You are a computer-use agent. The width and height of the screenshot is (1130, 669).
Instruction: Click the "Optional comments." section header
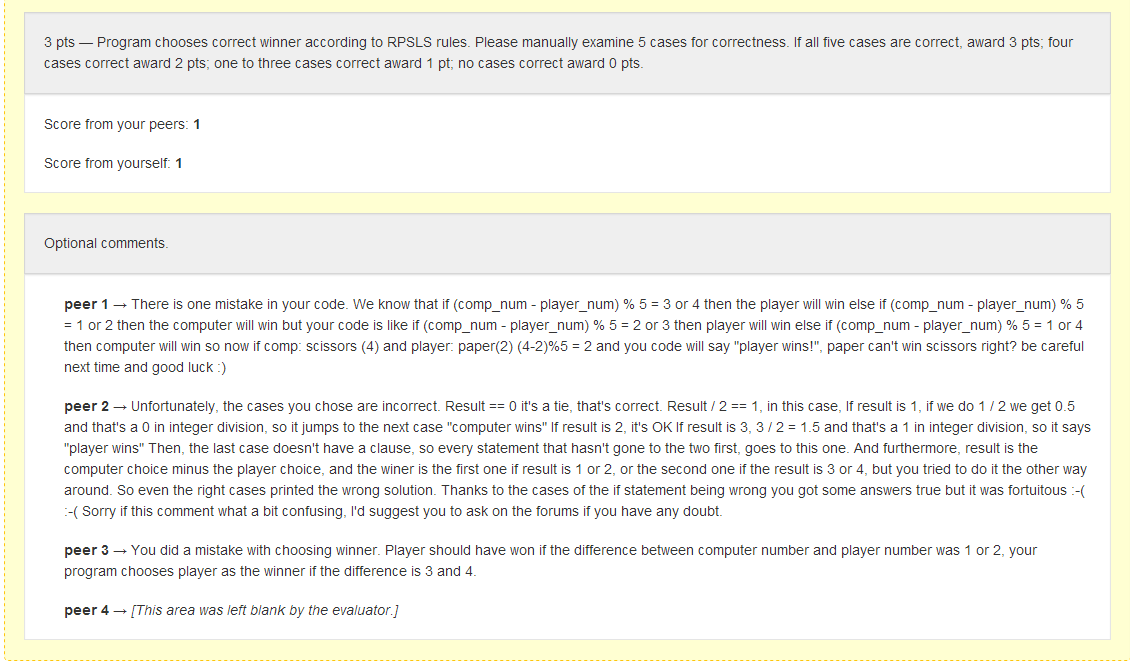pyautogui.click(x=106, y=243)
